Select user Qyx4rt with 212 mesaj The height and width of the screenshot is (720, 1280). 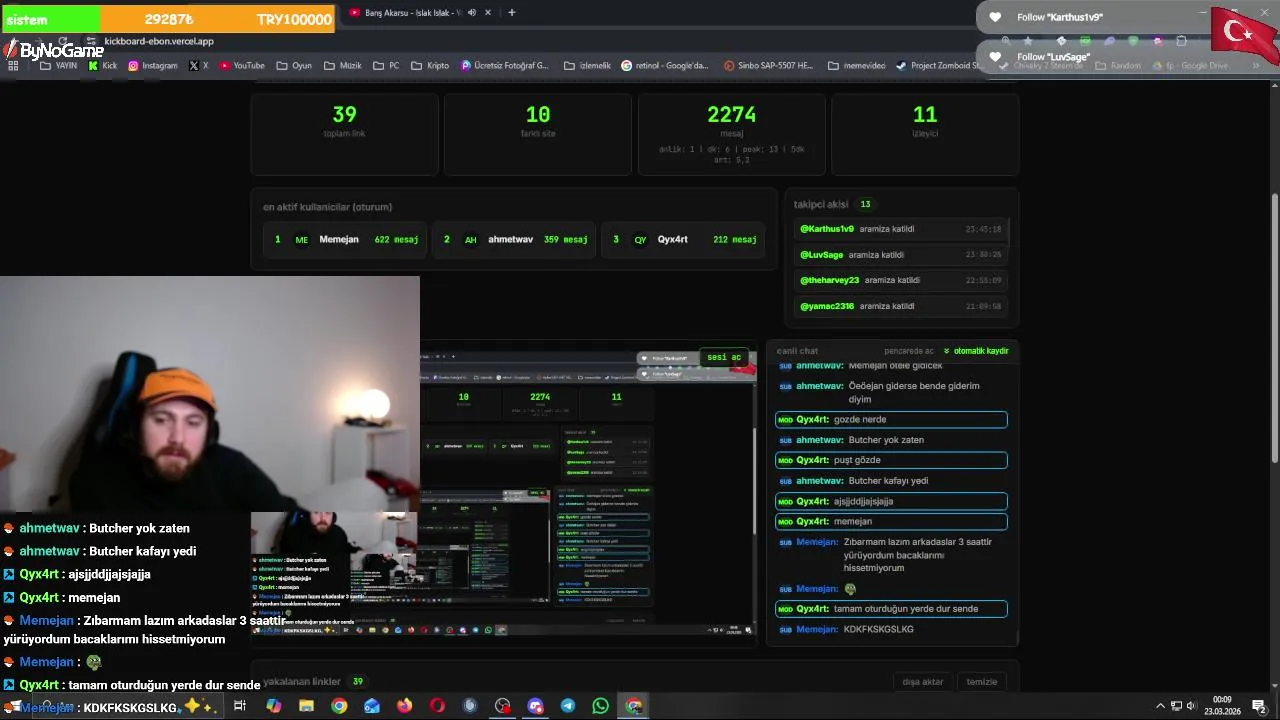683,240
